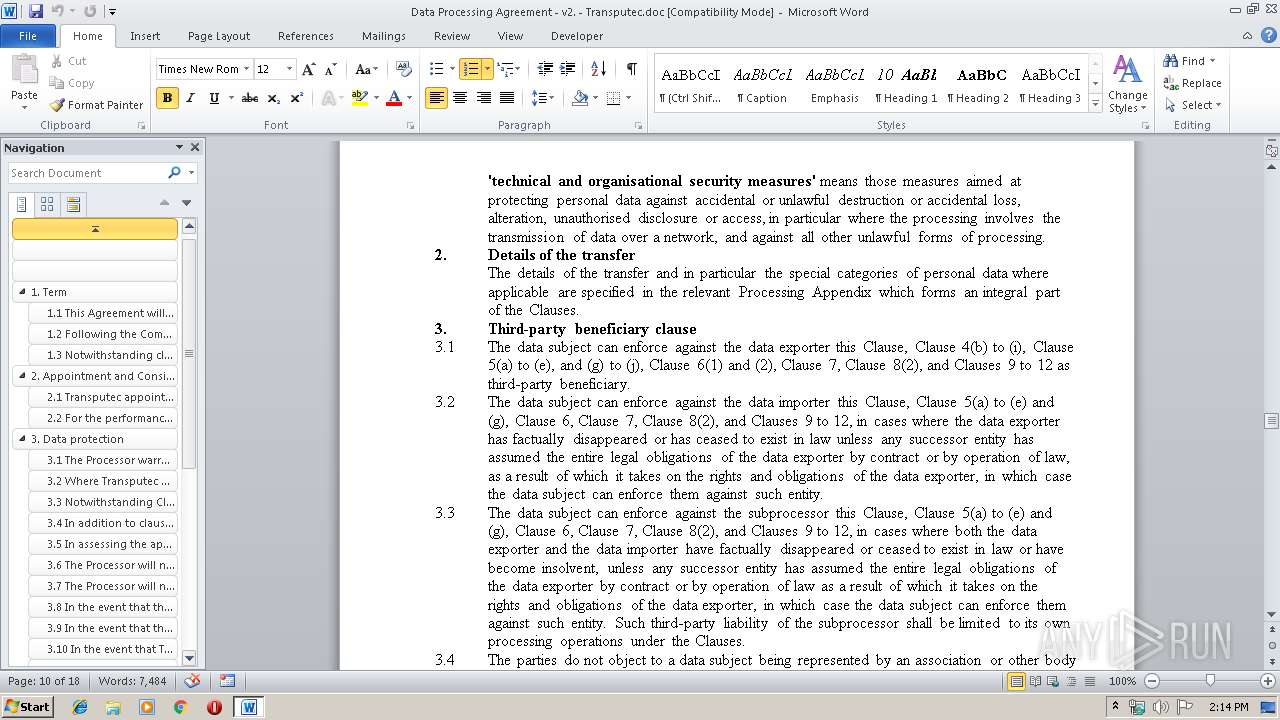Increase the paragraph indent
1280x720 pixels.
(567, 69)
